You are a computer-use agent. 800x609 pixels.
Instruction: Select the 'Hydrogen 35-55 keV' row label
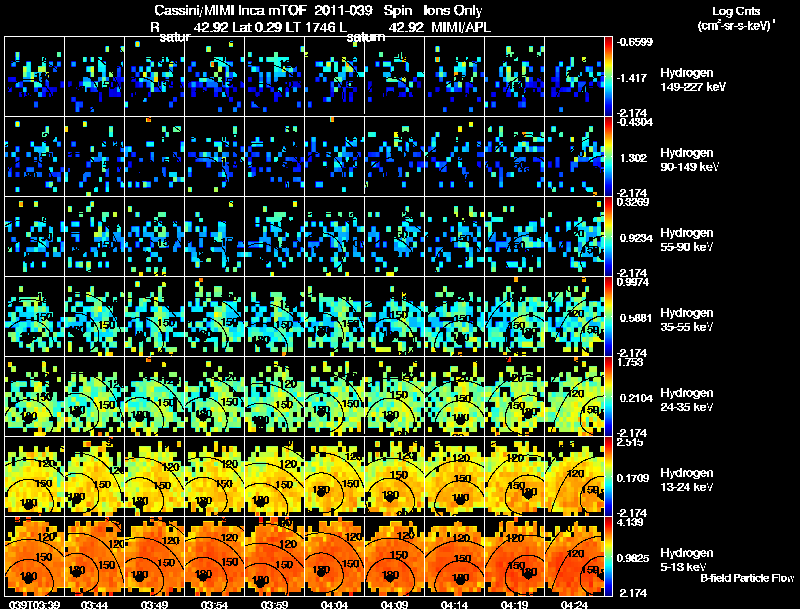[x=687, y=320]
